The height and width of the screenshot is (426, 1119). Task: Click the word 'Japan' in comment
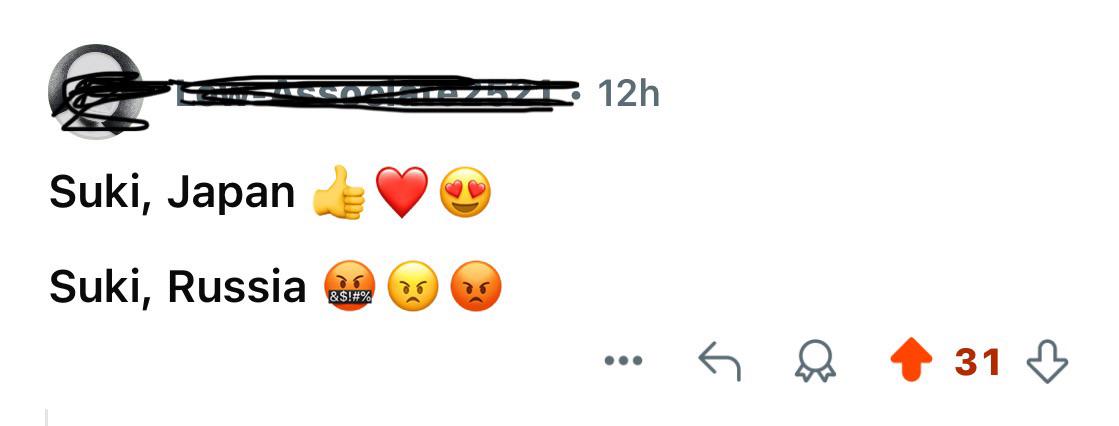(231, 193)
